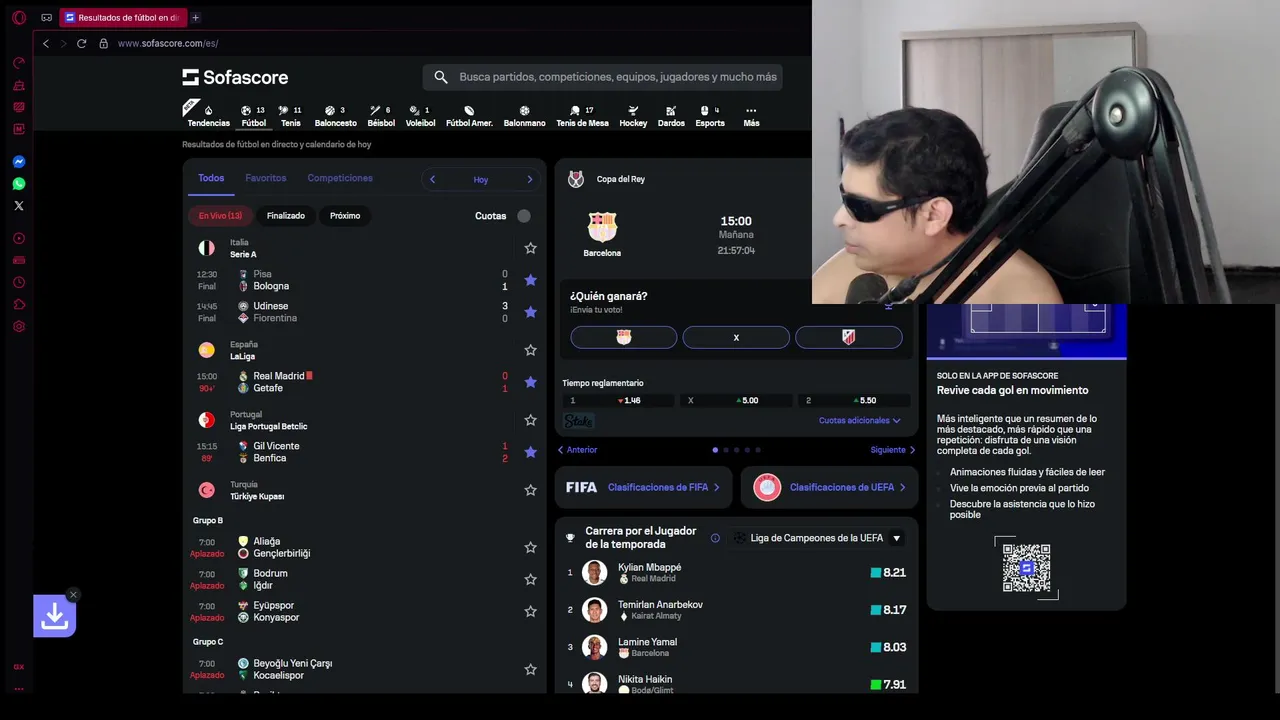Image resolution: width=1280 pixels, height=720 pixels.
Task: Open the Extensions cube icon in sidebar
Action: (x=19, y=304)
